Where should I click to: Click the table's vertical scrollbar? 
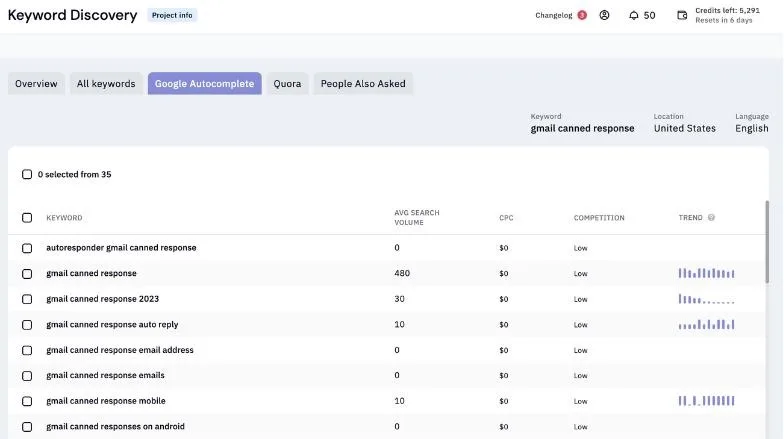point(767,242)
